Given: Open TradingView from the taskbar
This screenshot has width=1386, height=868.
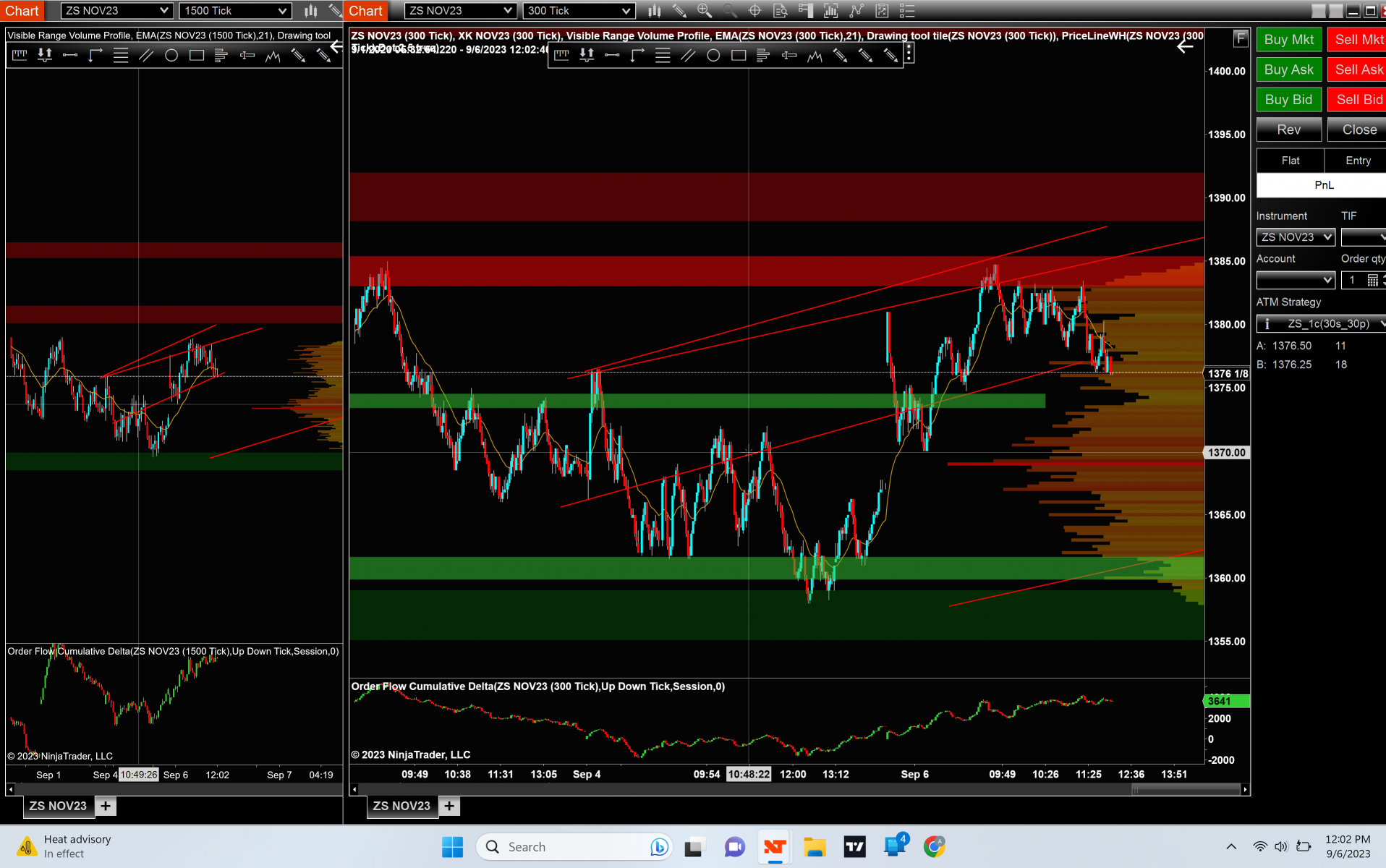Looking at the screenshot, I should (x=855, y=846).
